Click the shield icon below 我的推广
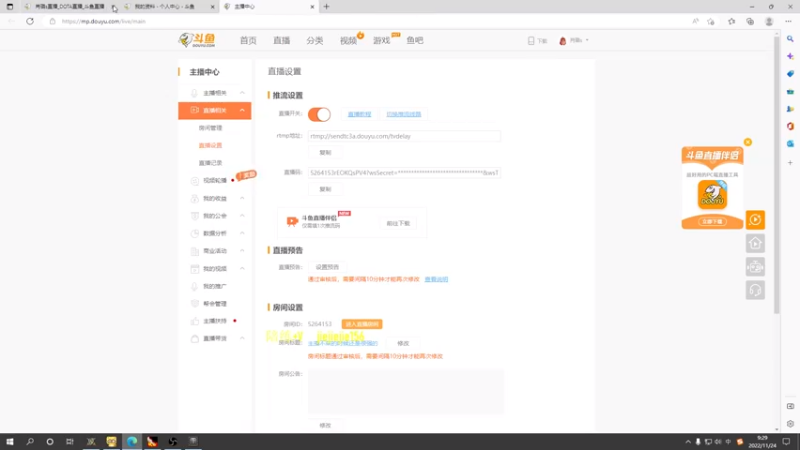Viewport: 800px width, 450px height. [x=194, y=304]
